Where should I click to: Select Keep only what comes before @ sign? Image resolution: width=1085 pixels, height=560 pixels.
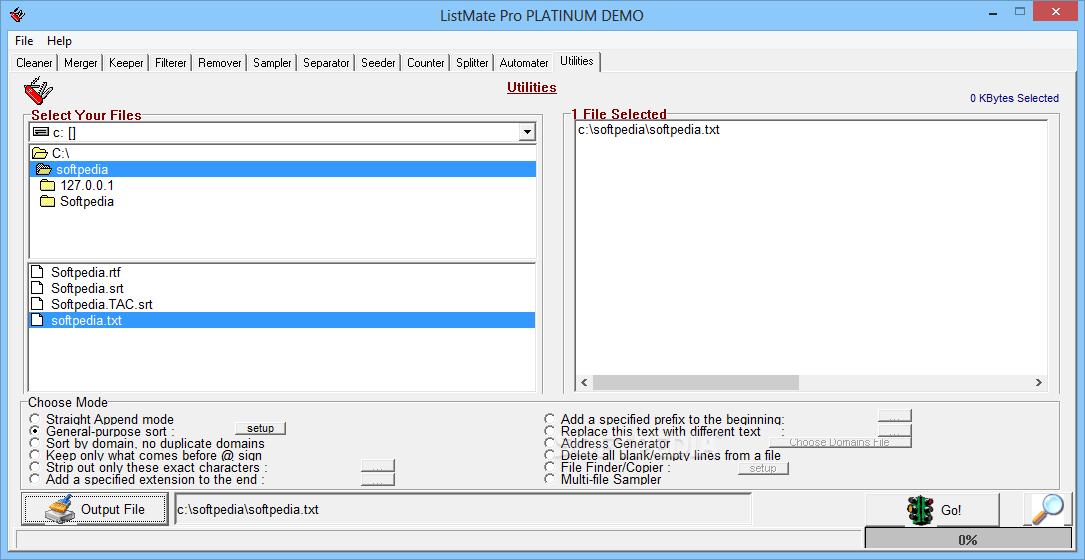pyautogui.click(x=35, y=455)
